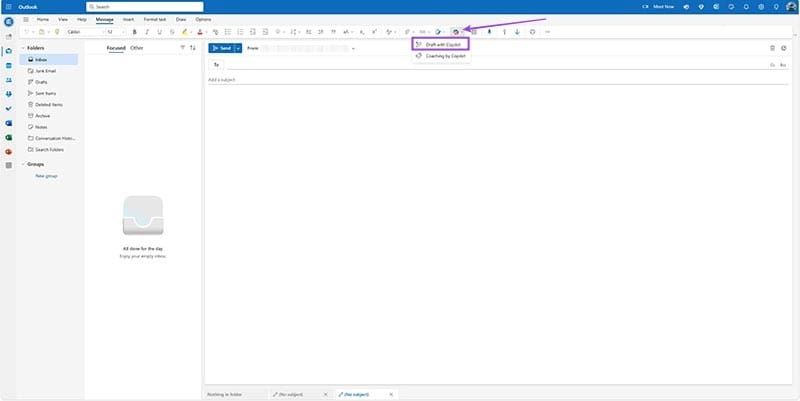Viewport: 800px width, 401px height.
Task: Click the Copilot ribbon icon
Action: pyautogui.click(x=456, y=32)
